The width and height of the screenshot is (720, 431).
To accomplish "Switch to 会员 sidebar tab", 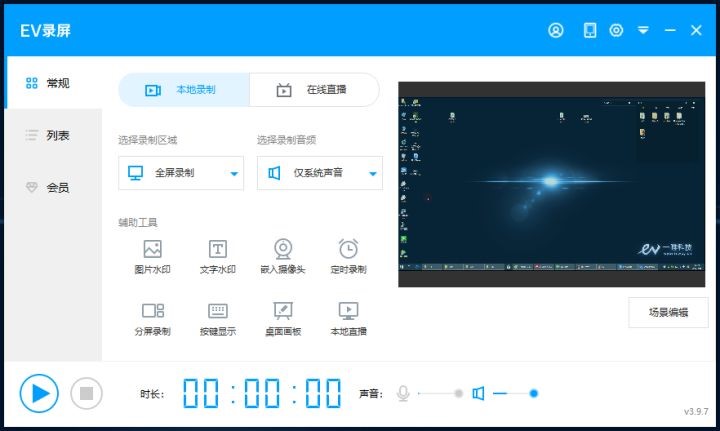I will (53, 187).
